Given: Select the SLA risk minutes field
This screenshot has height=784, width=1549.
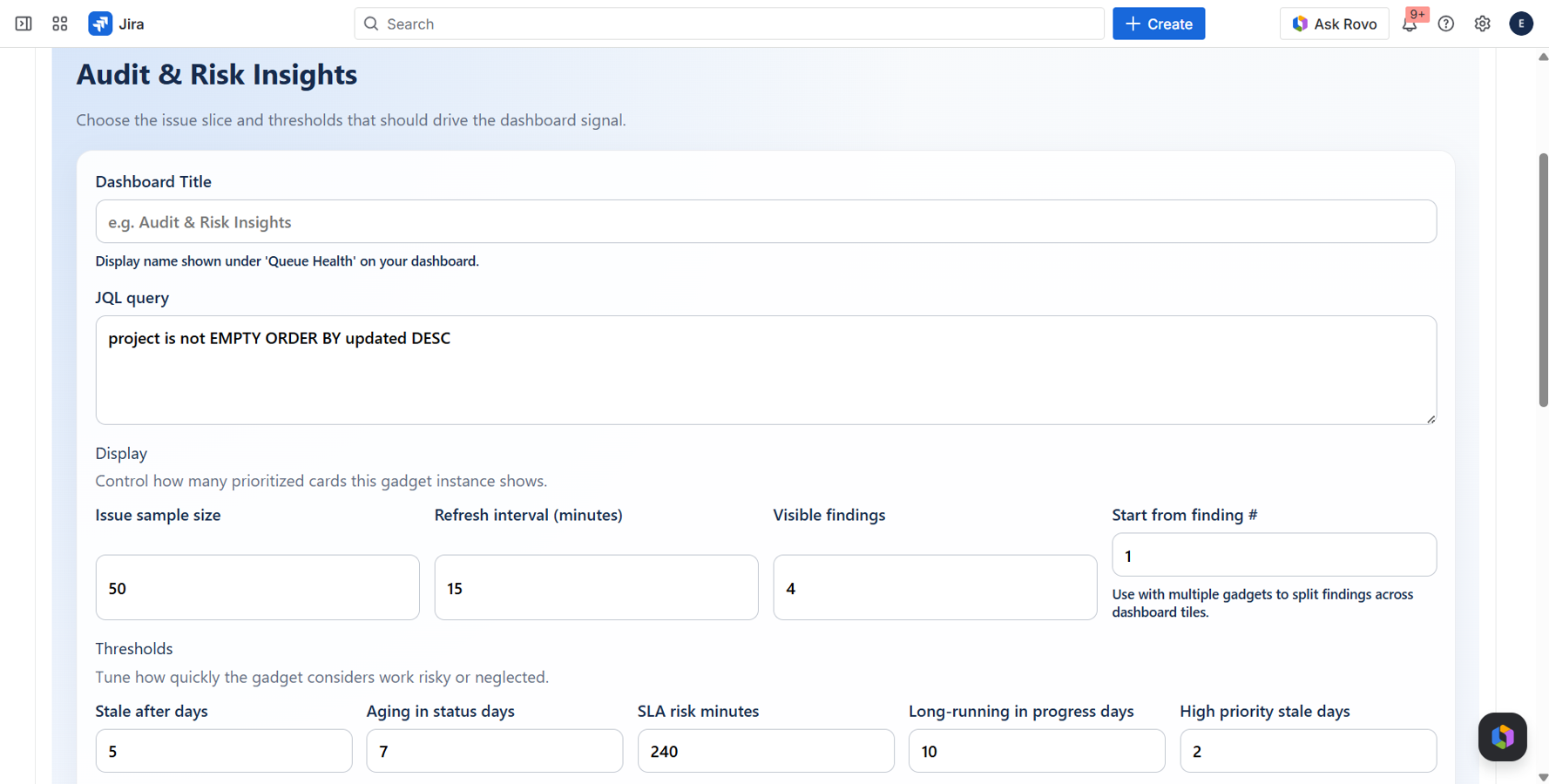Looking at the screenshot, I should pos(766,750).
